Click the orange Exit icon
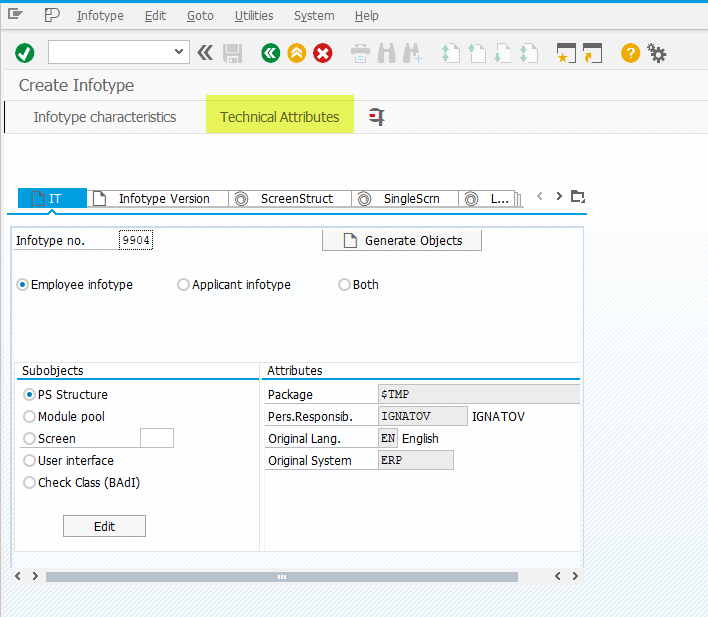The height and width of the screenshot is (617, 708). 297,53
